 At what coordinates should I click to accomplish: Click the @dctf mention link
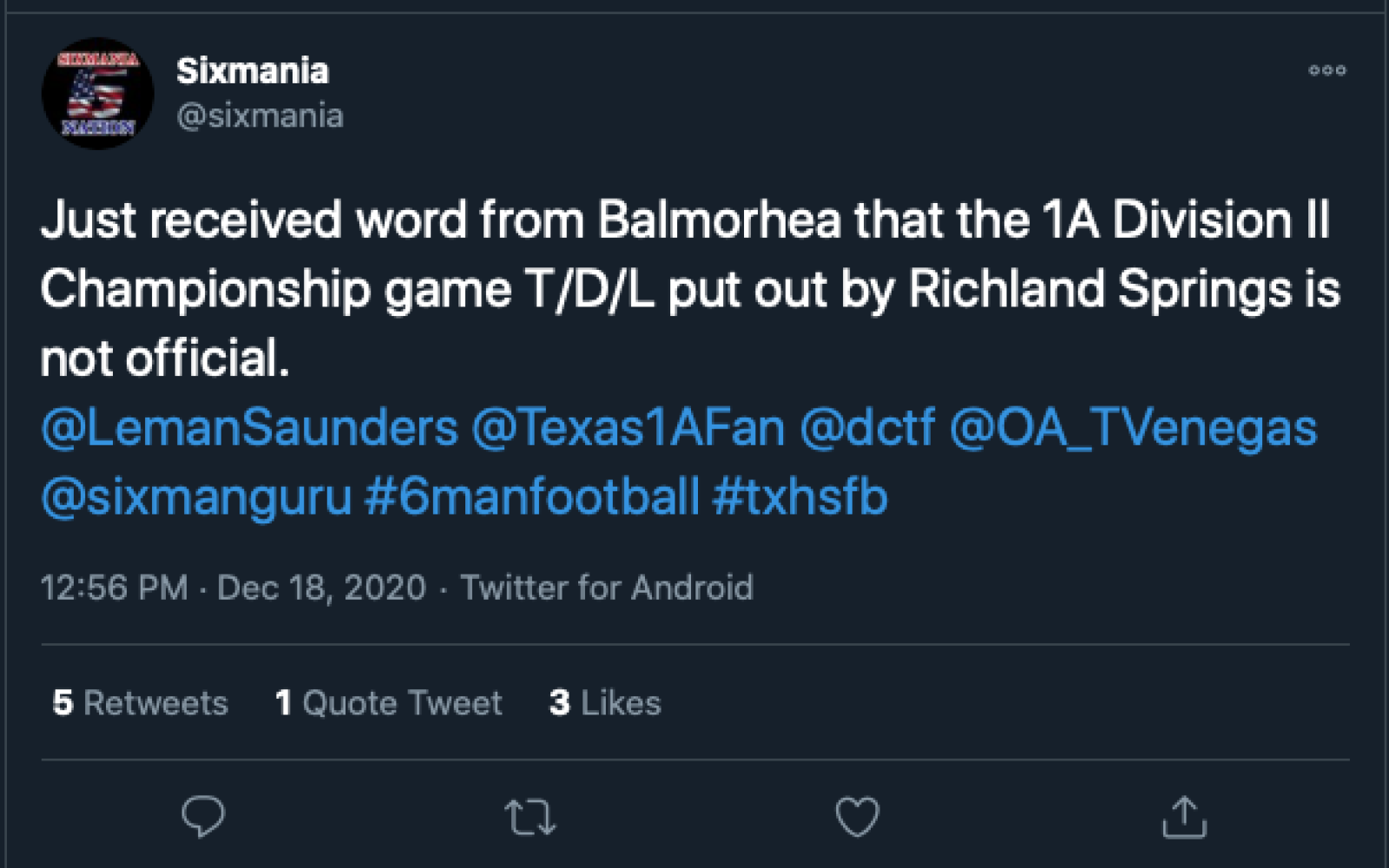[868, 426]
